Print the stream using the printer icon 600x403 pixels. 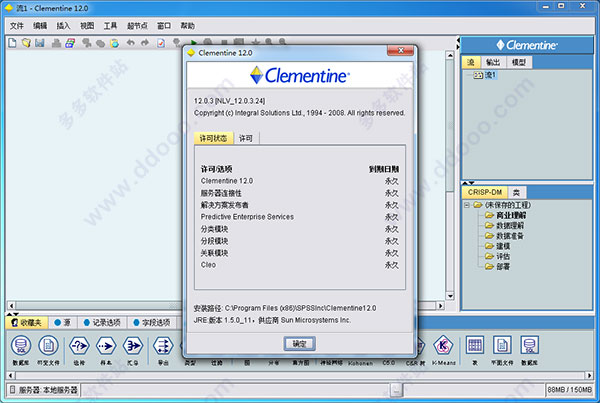[x=56, y=43]
